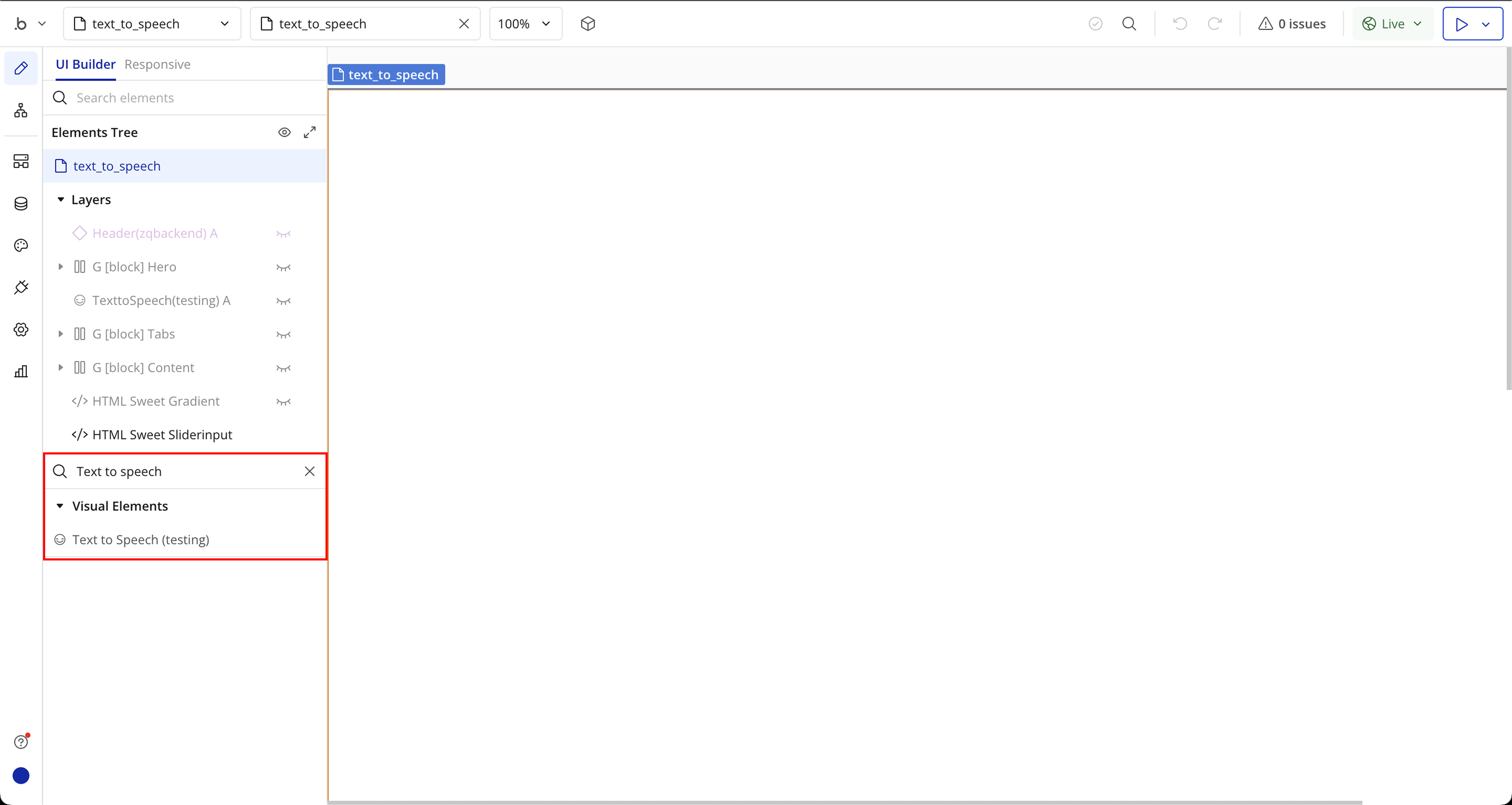Toggle visibility of HTML Sweet Gradient
Image resolution: width=1512 pixels, height=805 pixels.
click(283, 402)
